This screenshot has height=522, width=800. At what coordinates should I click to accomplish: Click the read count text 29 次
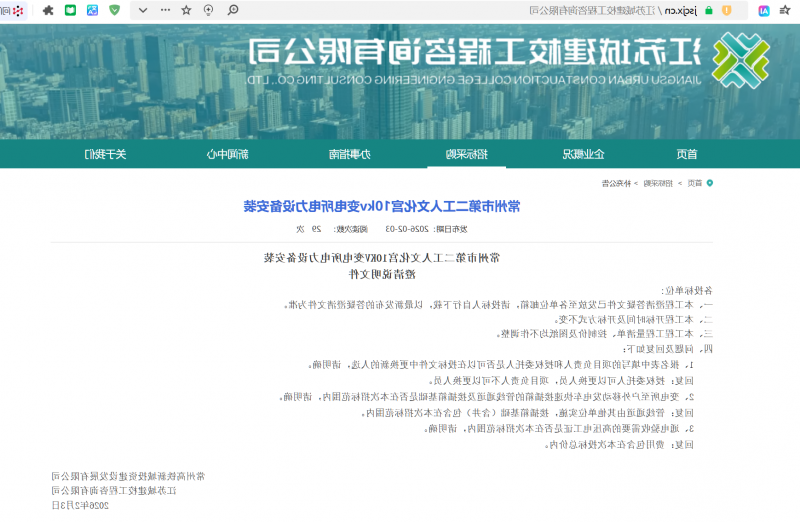pyautogui.click(x=309, y=229)
